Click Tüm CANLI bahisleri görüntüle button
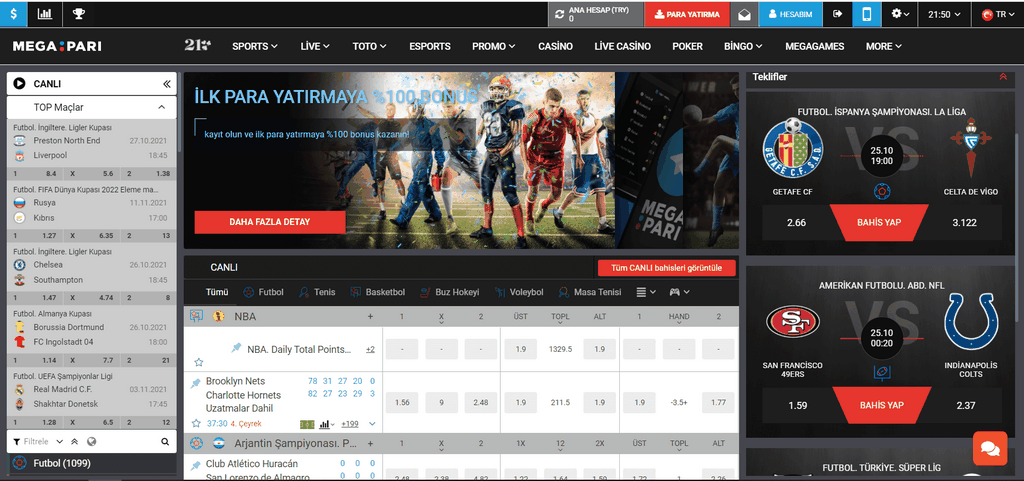 (x=667, y=268)
